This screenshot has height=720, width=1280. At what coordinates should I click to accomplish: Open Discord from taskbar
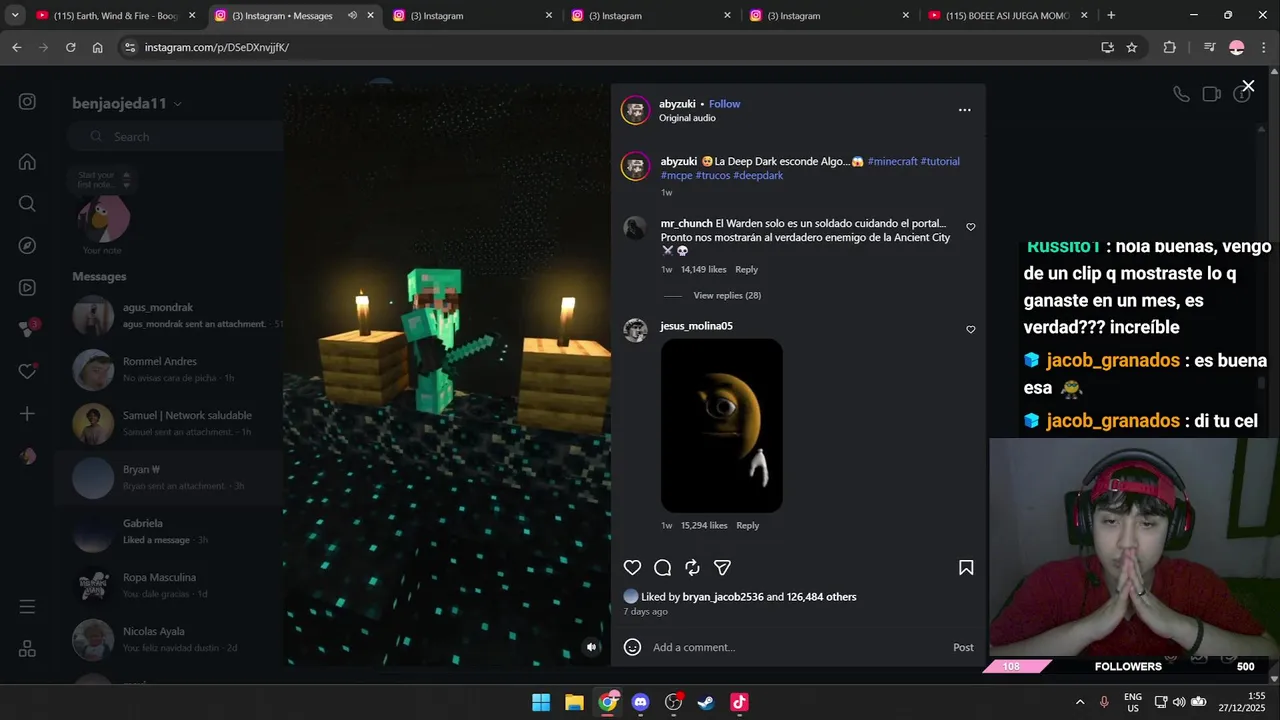(x=640, y=702)
